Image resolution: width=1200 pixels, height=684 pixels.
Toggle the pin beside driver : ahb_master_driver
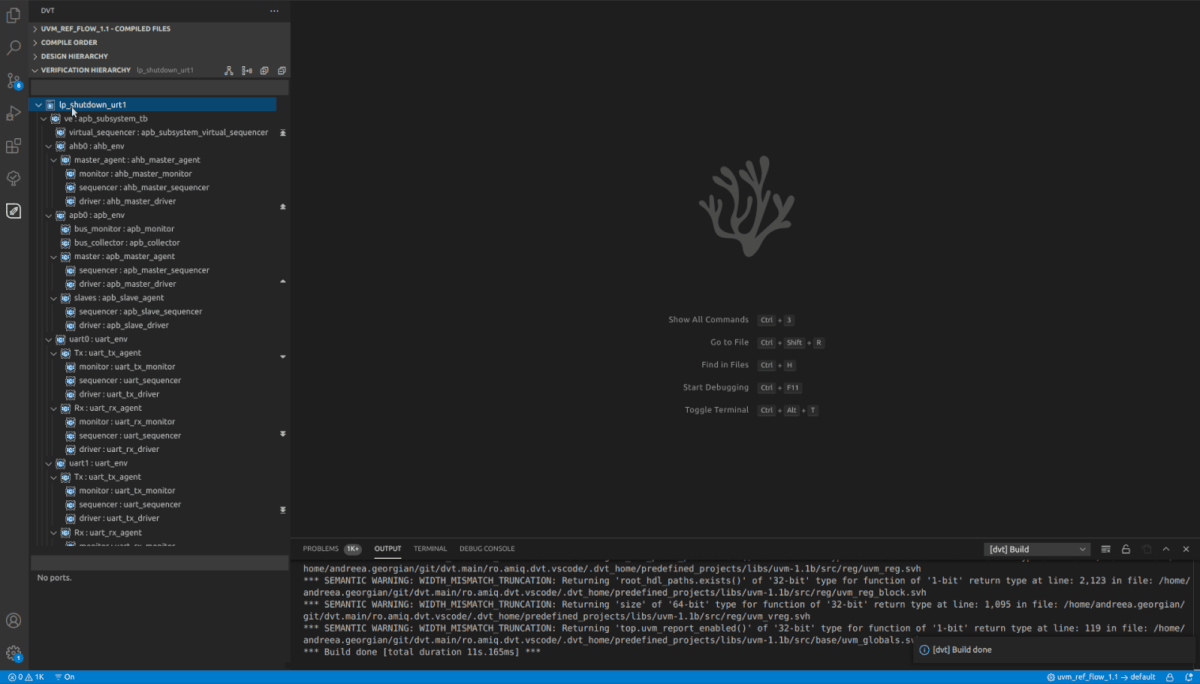point(283,207)
